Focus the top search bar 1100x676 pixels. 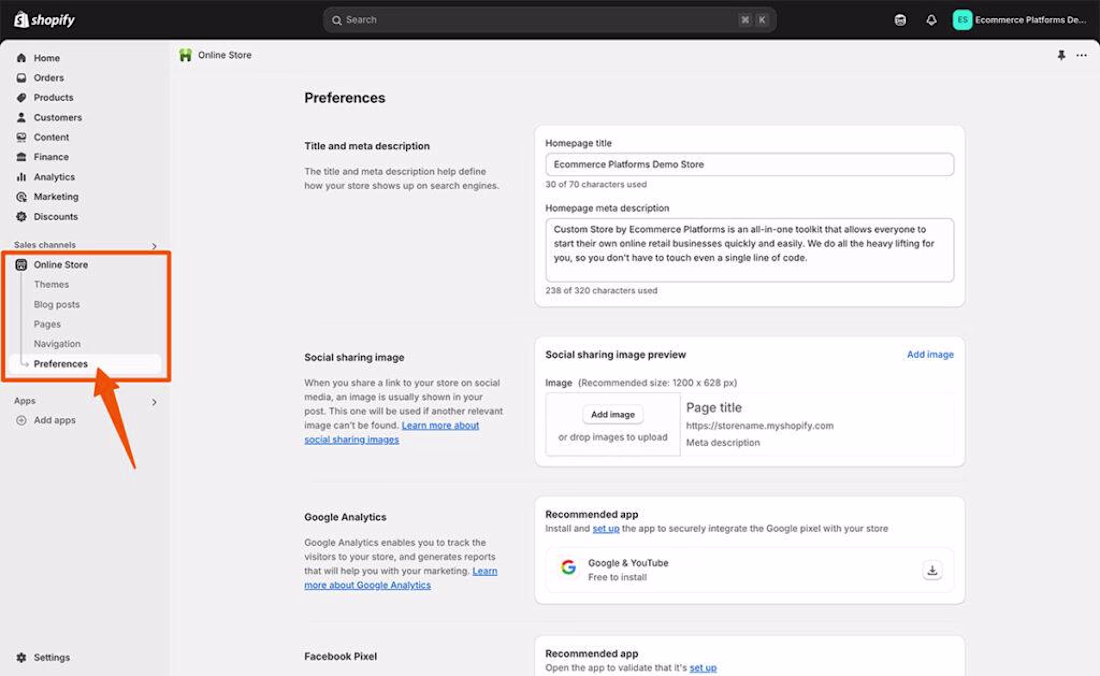coord(549,20)
